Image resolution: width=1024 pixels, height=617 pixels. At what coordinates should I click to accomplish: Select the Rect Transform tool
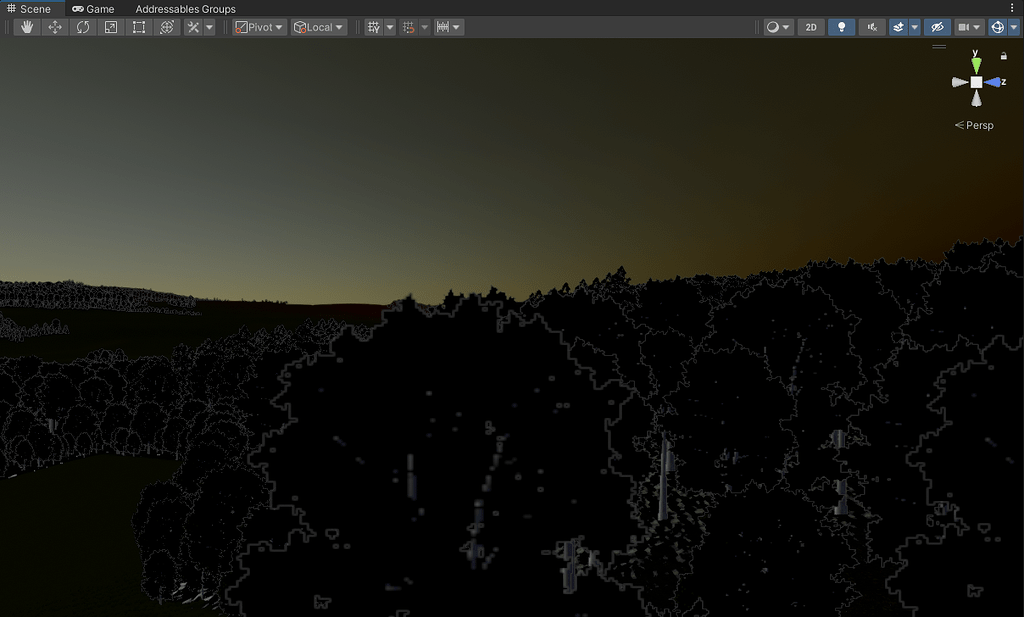click(139, 27)
